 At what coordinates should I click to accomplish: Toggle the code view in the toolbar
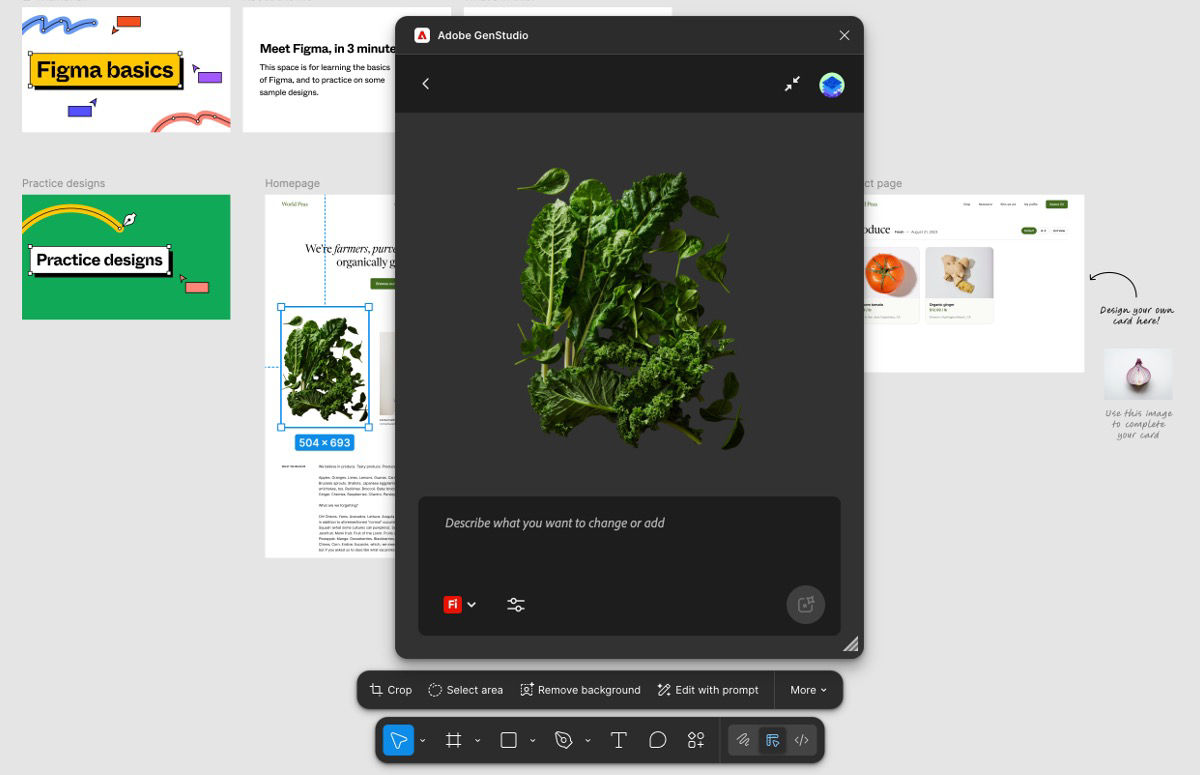[801, 740]
